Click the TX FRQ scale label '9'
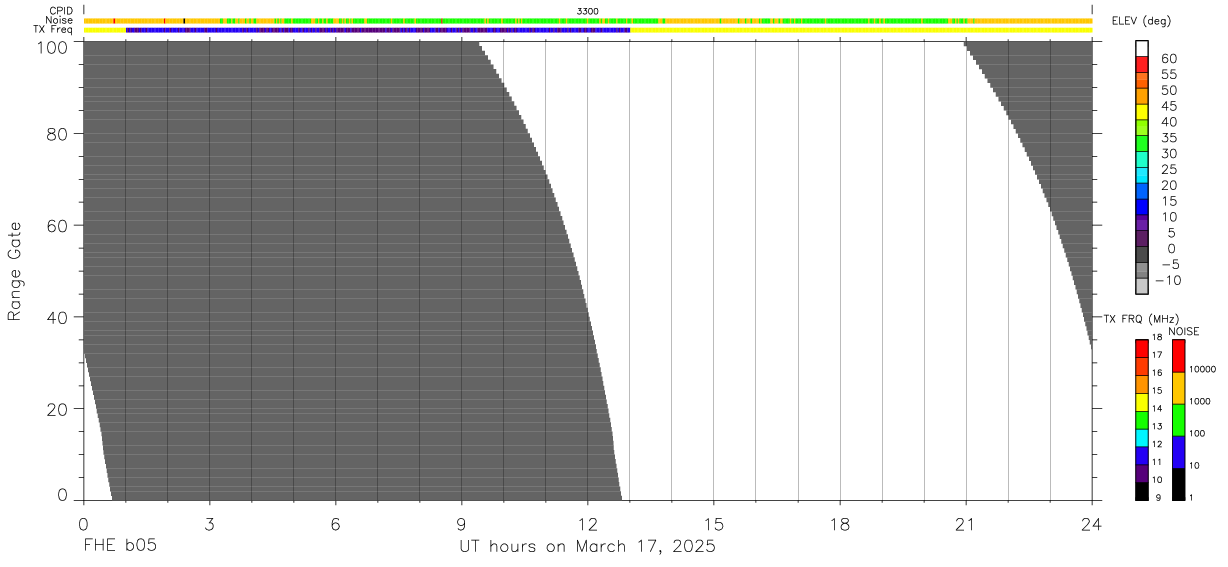Viewport: 1228px width, 567px height. [1157, 497]
